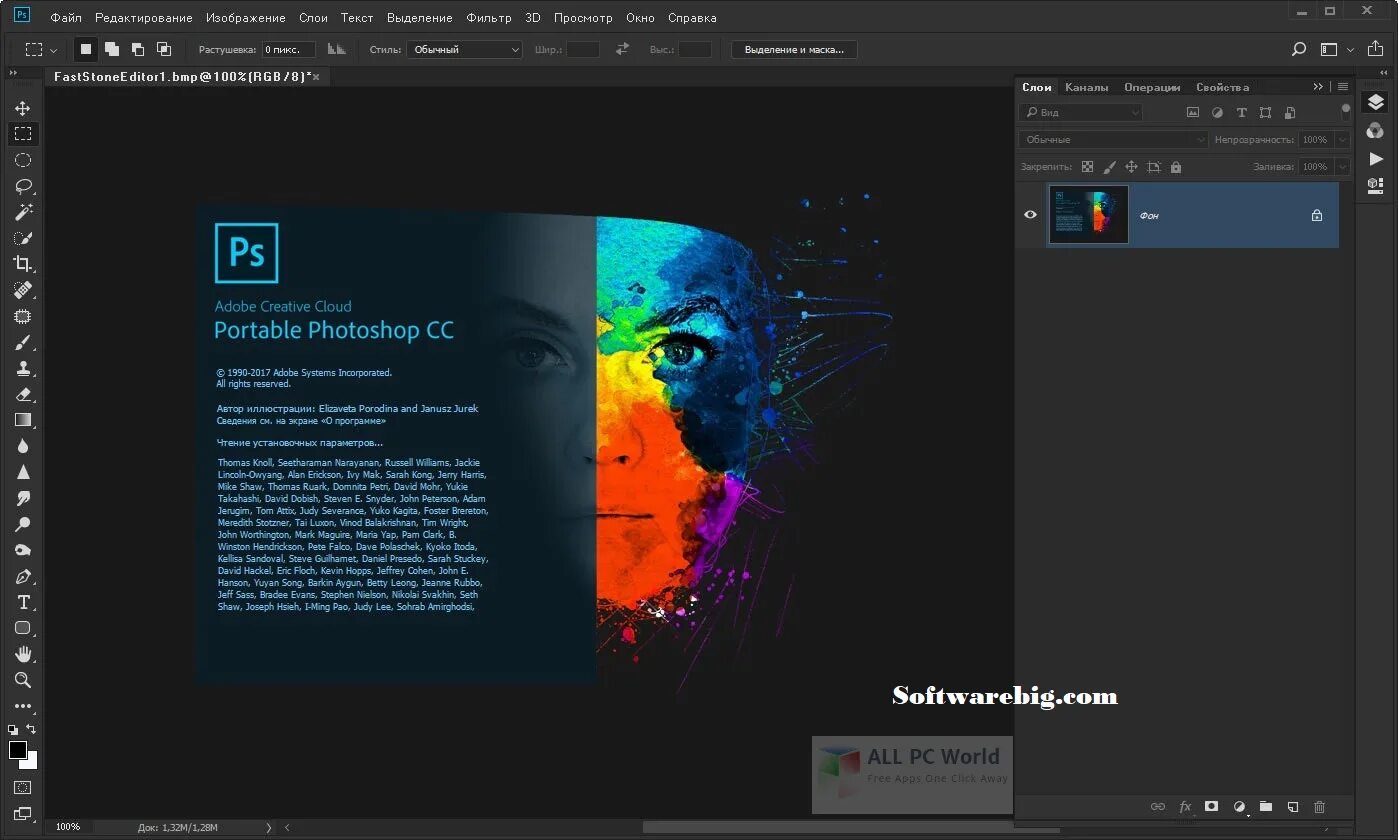
Task: Add a layer mask to layer
Action: (x=1211, y=806)
